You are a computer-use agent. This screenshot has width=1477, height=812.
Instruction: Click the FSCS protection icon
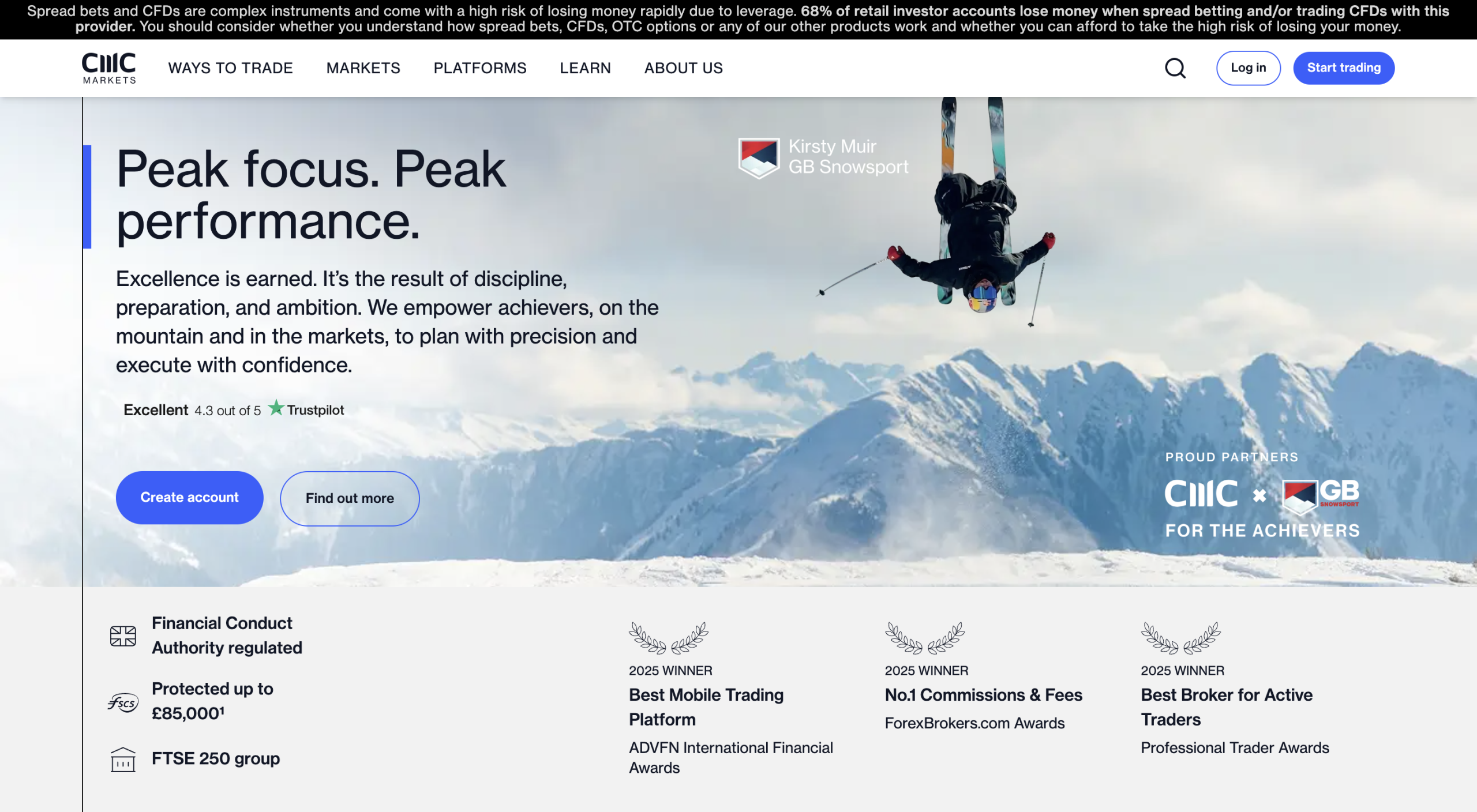click(123, 702)
